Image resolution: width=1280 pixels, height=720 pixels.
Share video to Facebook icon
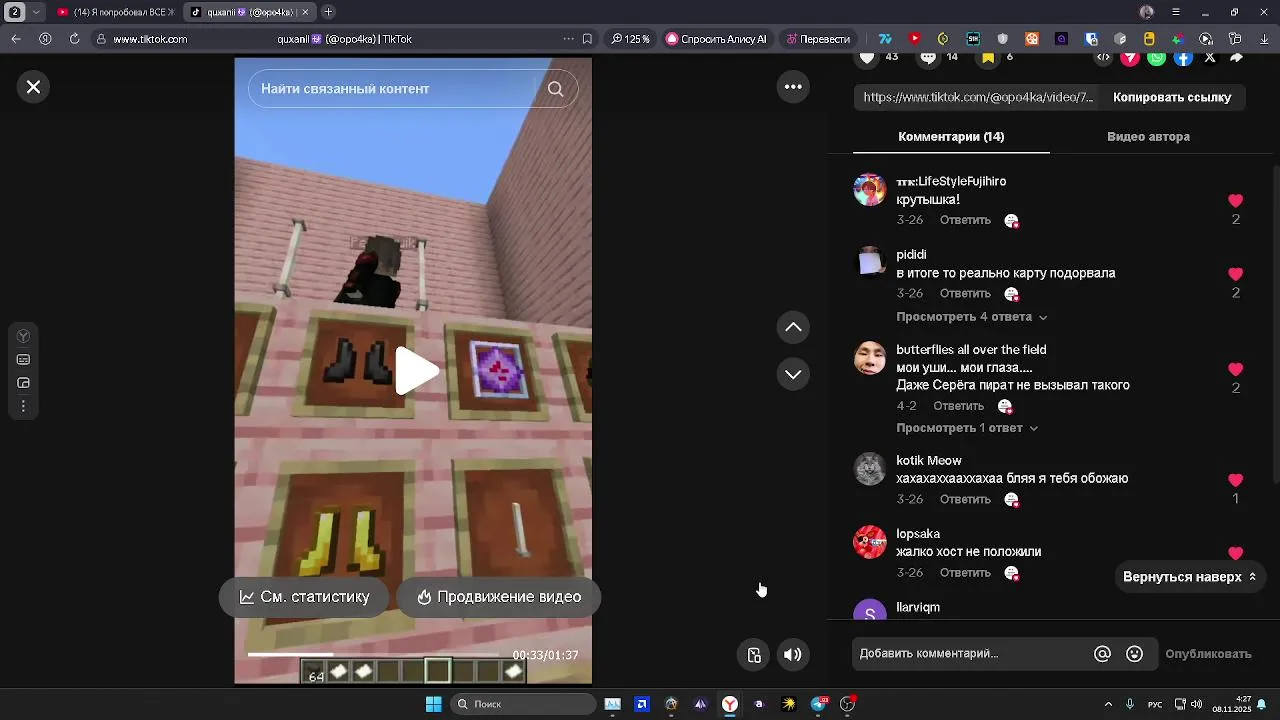pyautogui.click(x=1183, y=58)
